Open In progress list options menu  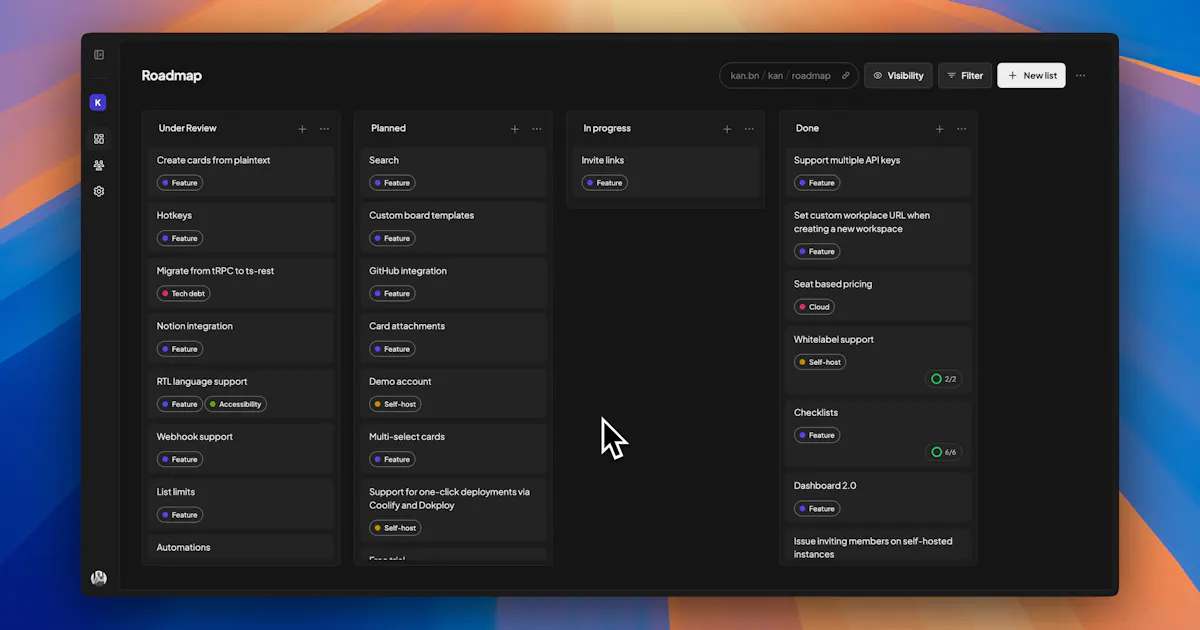pyautogui.click(x=749, y=129)
